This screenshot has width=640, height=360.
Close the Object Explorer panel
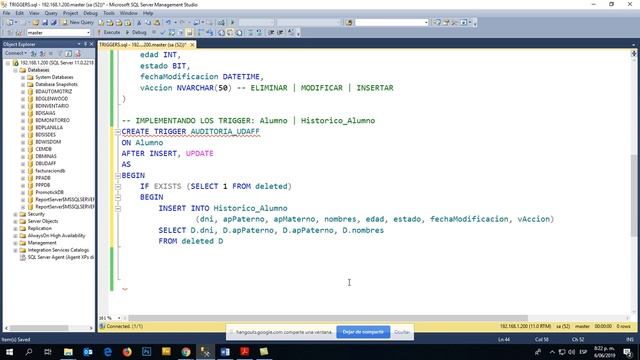[91, 44]
